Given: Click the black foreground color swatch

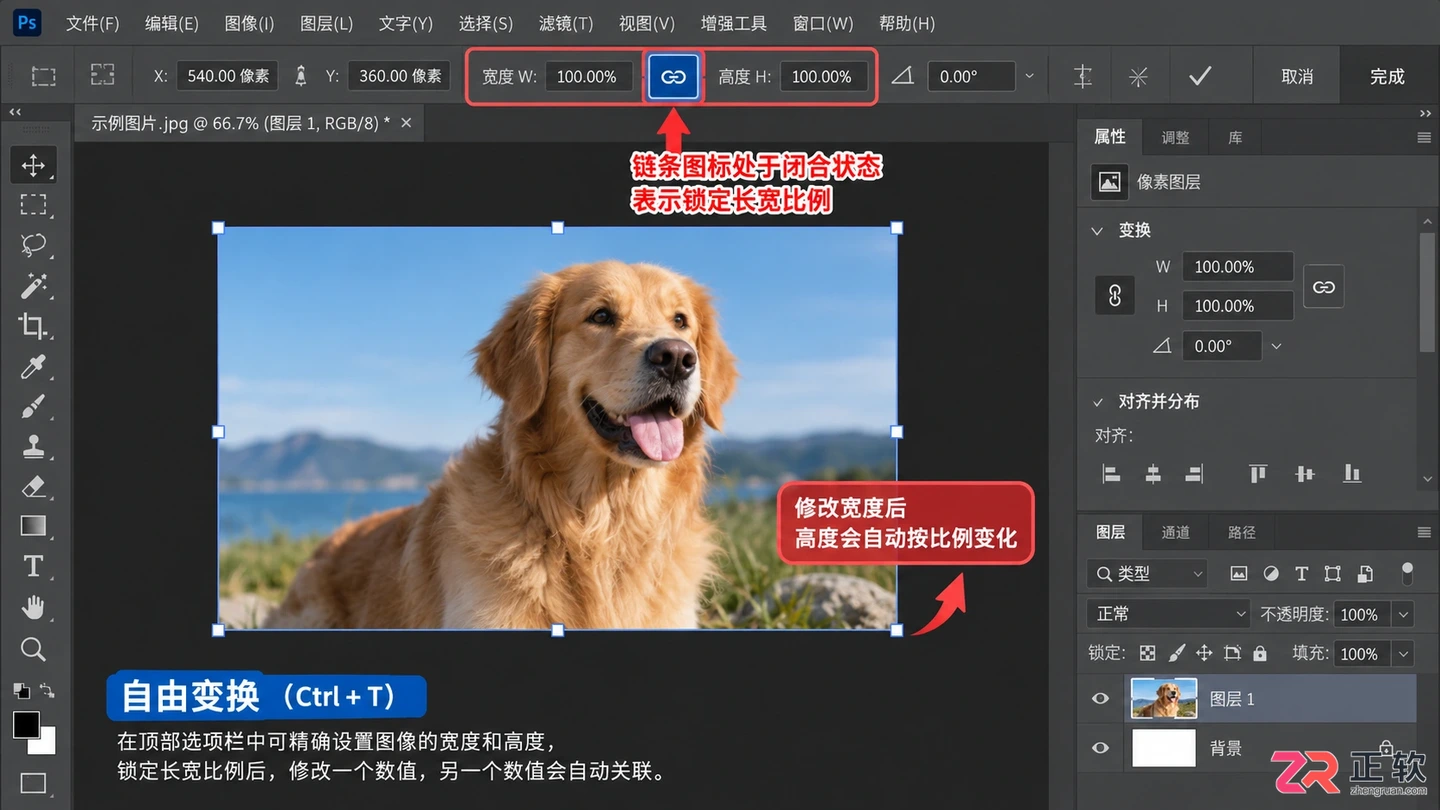Looking at the screenshot, I should (x=26, y=725).
